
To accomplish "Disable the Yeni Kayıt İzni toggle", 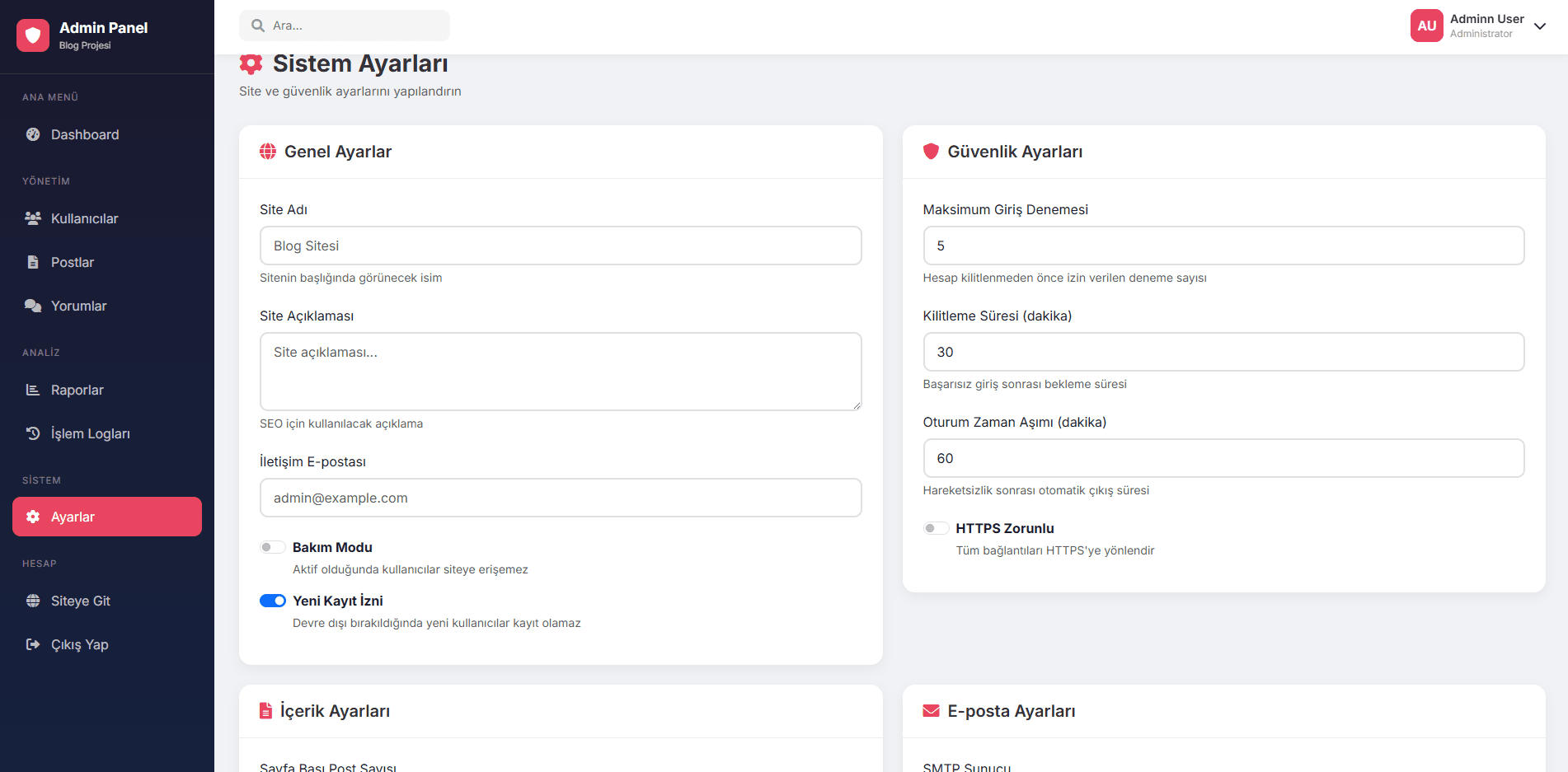I will [272, 600].
